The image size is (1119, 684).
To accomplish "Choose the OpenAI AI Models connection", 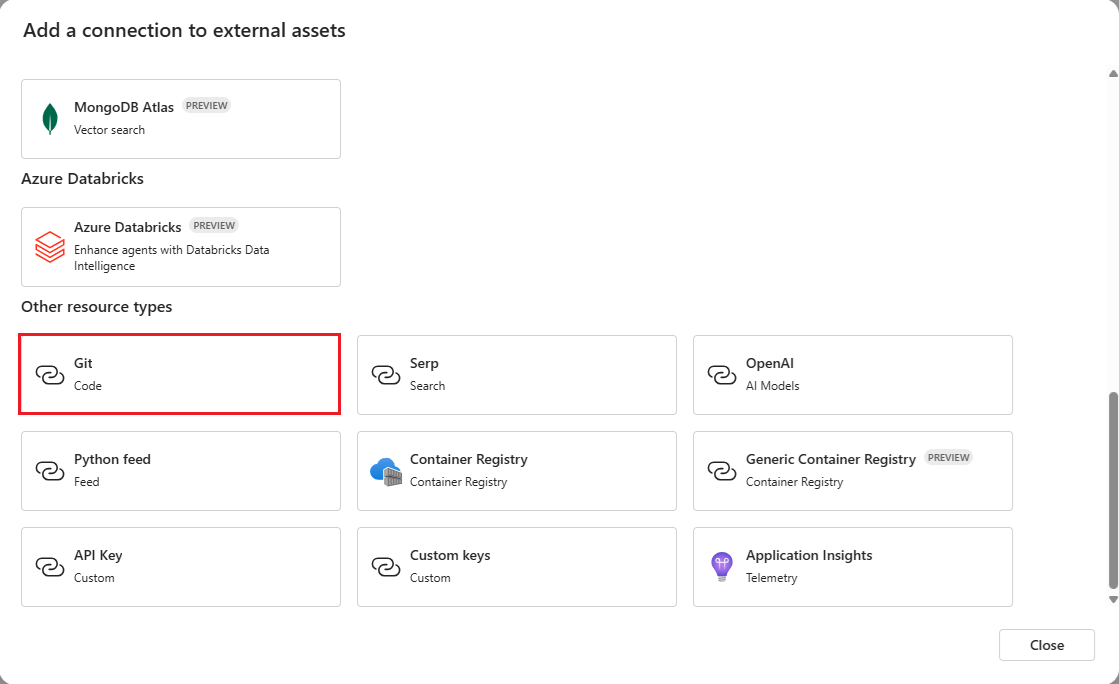I will (x=852, y=374).
